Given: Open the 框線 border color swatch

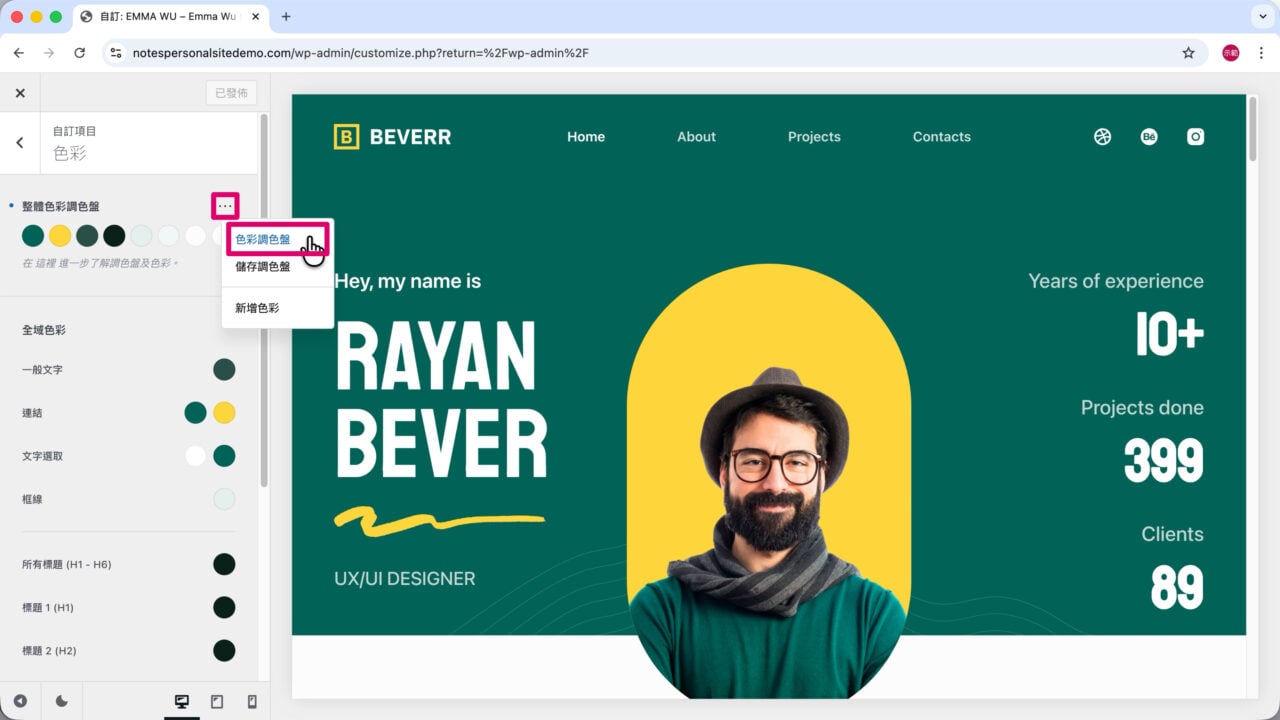Looking at the screenshot, I should [224, 499].
